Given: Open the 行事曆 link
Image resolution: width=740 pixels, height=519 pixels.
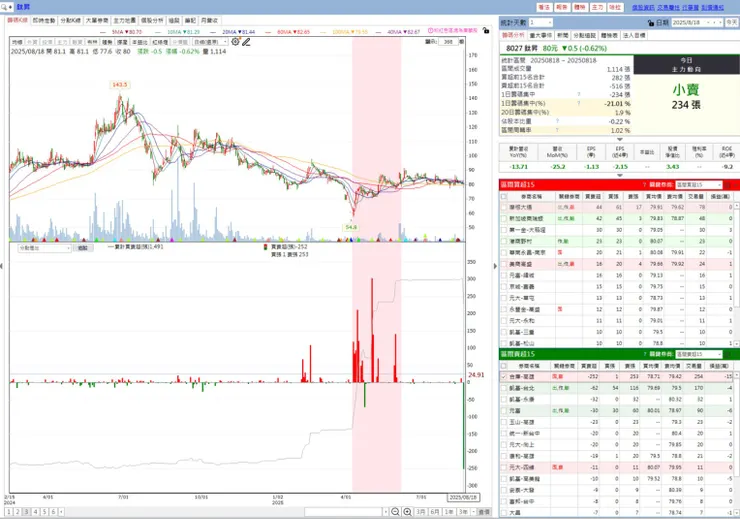Looking at the screenshot, I should tap(690, 8).
